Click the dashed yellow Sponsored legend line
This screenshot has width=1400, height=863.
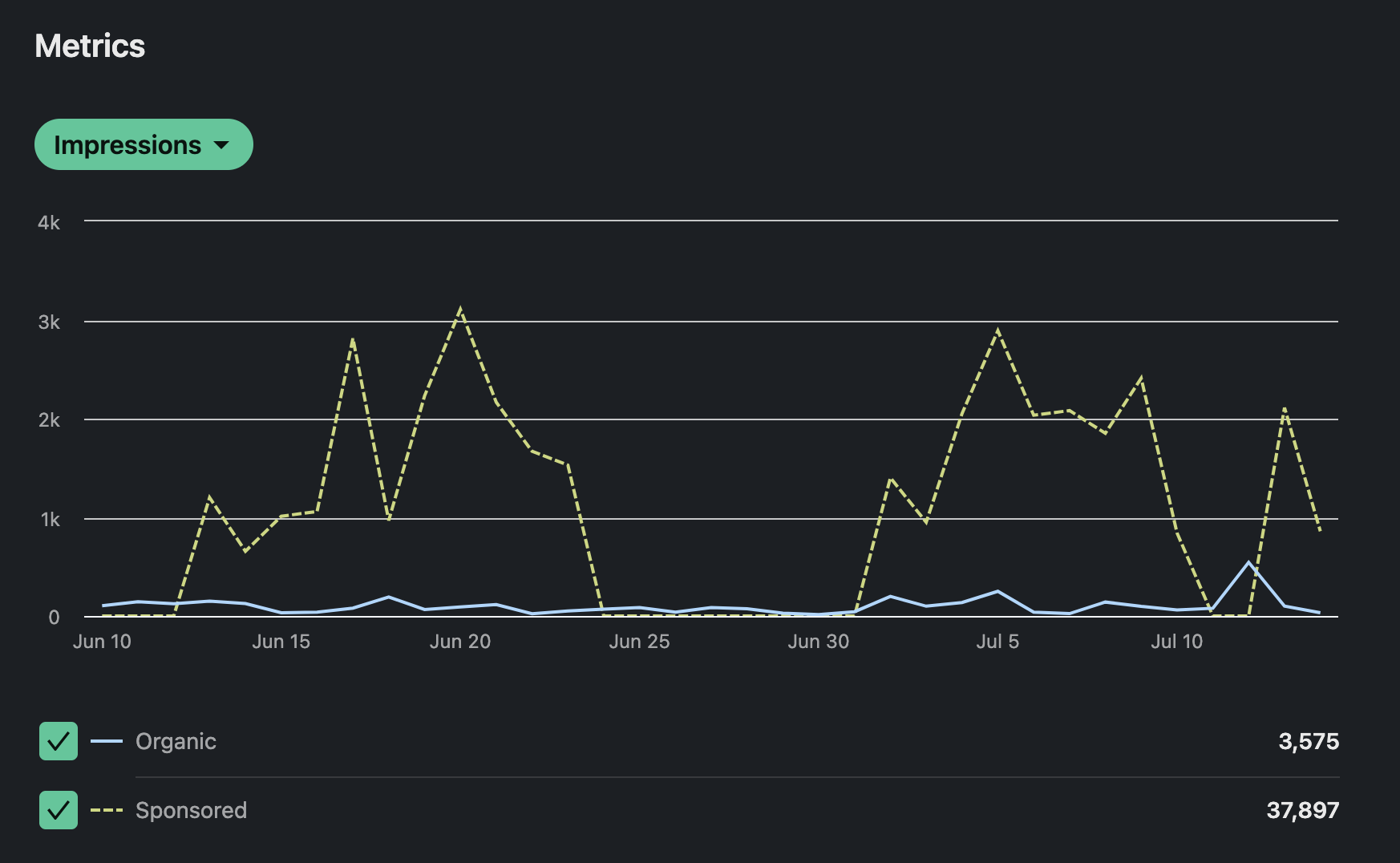click(107, 810)
